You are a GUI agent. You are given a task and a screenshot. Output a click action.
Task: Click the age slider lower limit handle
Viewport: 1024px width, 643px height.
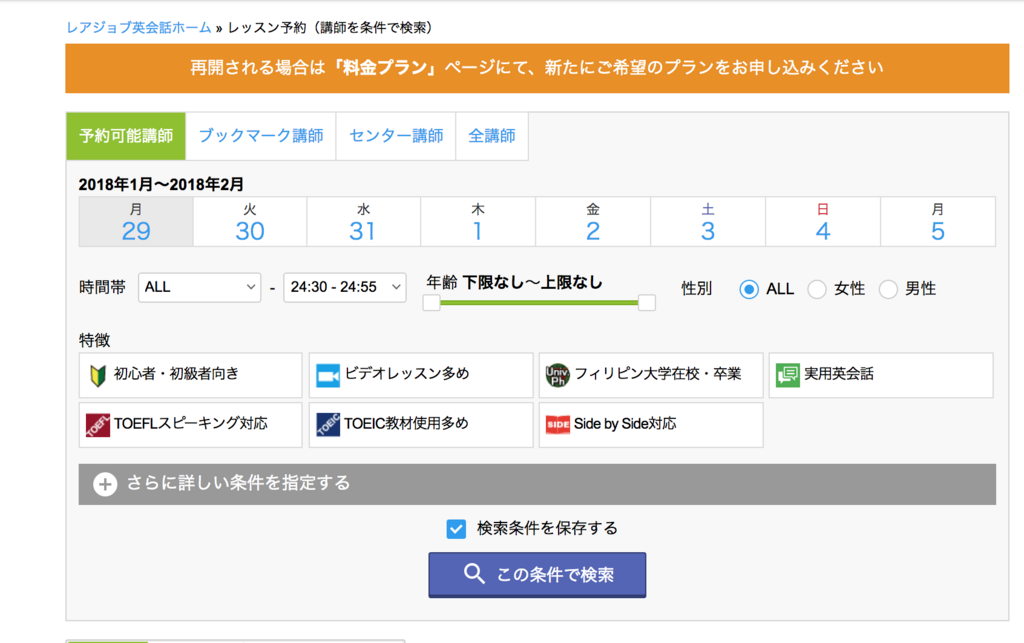click(431, 302)
